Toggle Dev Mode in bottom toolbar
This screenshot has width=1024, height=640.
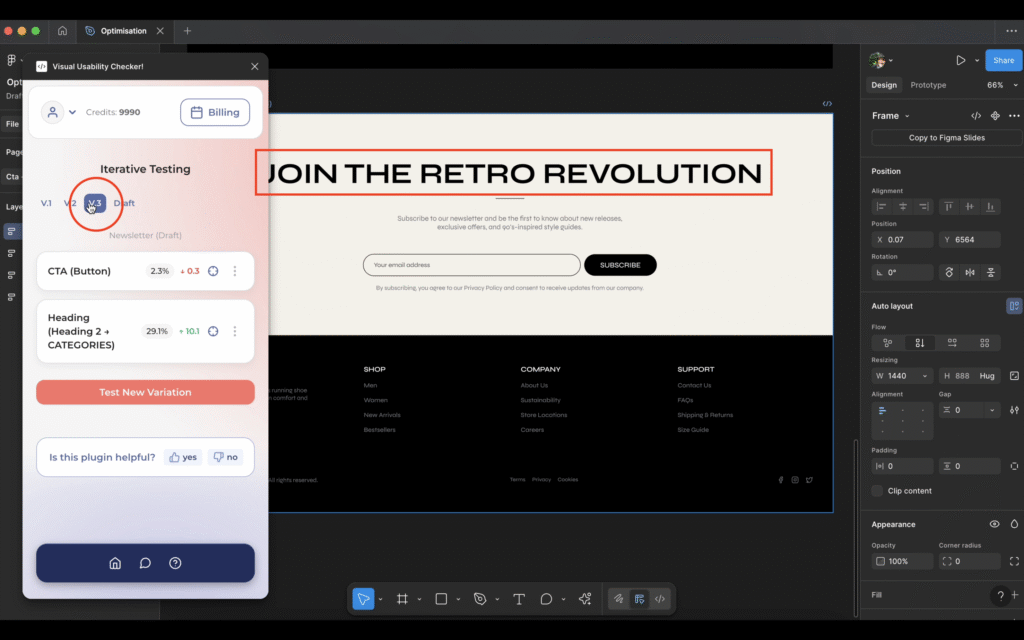pyautogui.click(x=660, y=599)
